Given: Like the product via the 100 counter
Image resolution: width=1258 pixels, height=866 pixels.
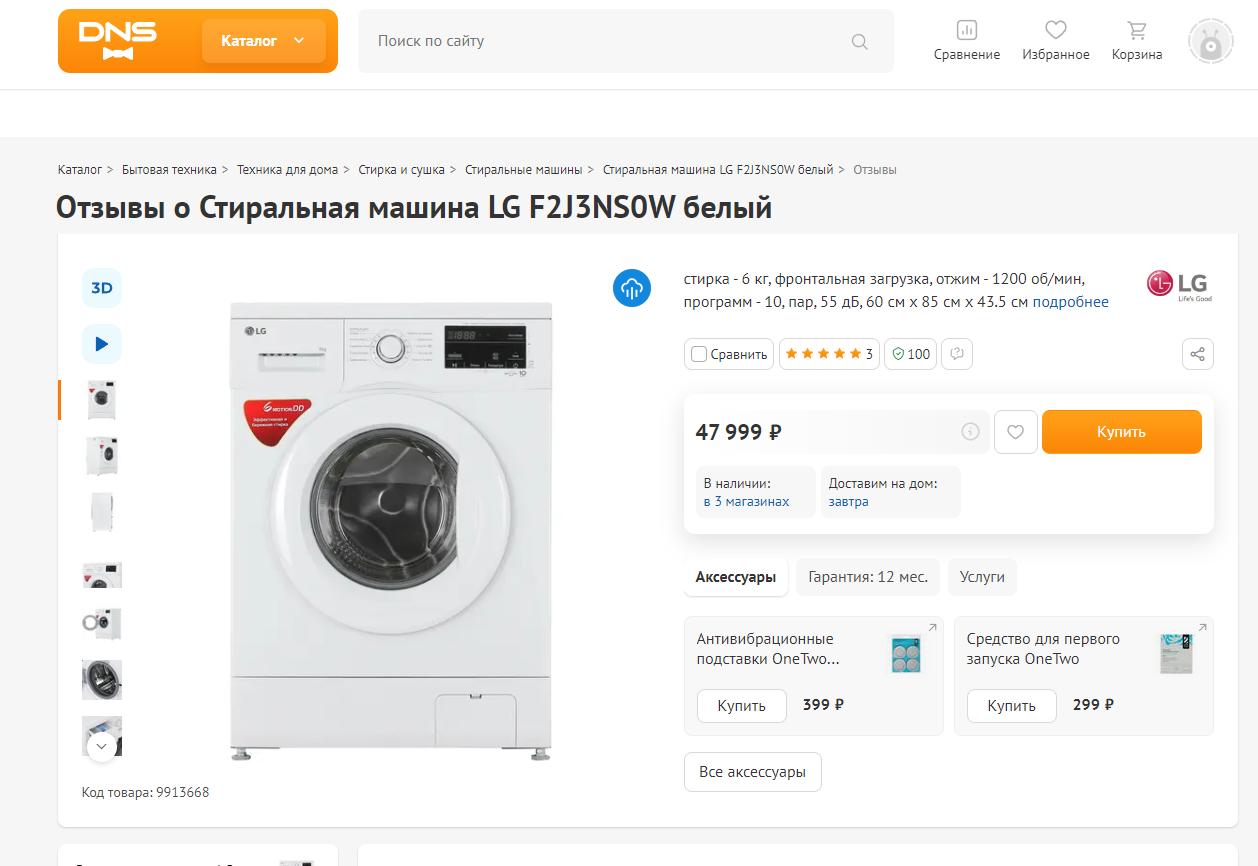Looking at the screenshot, I should [910, 353].
